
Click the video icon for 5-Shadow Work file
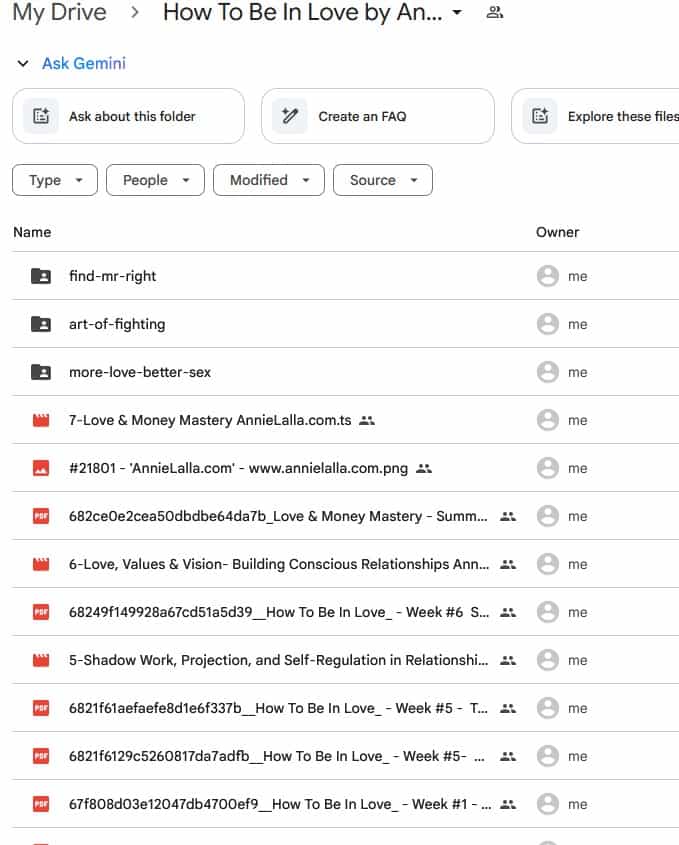41,660
